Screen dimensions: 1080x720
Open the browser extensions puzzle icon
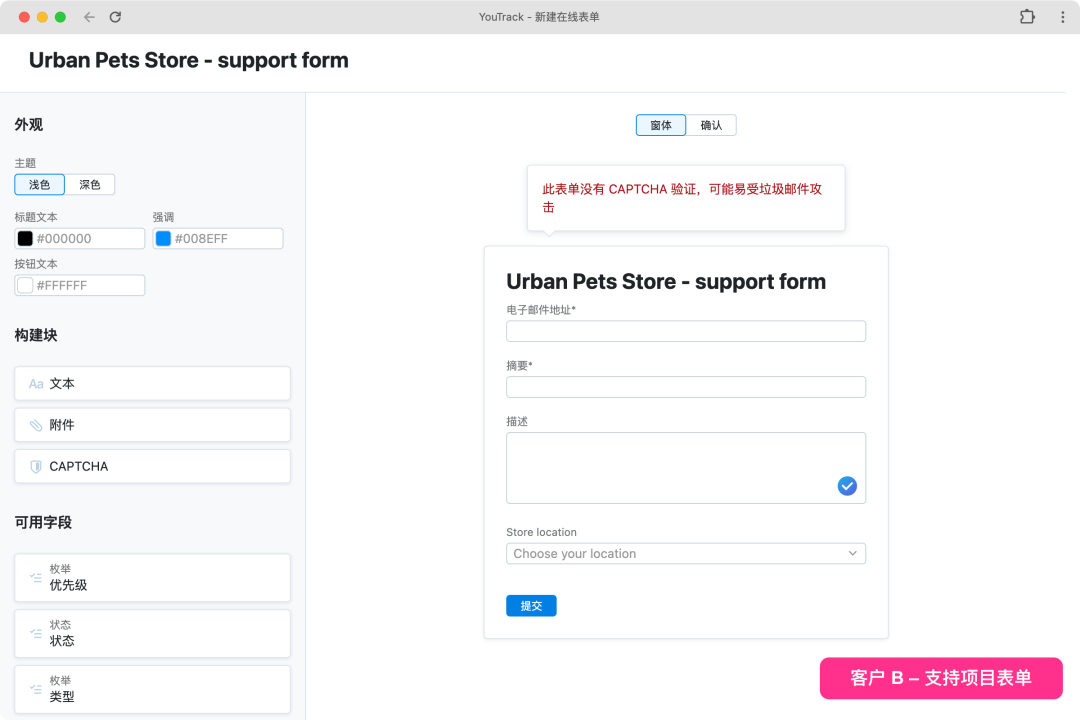point(1027,17)
